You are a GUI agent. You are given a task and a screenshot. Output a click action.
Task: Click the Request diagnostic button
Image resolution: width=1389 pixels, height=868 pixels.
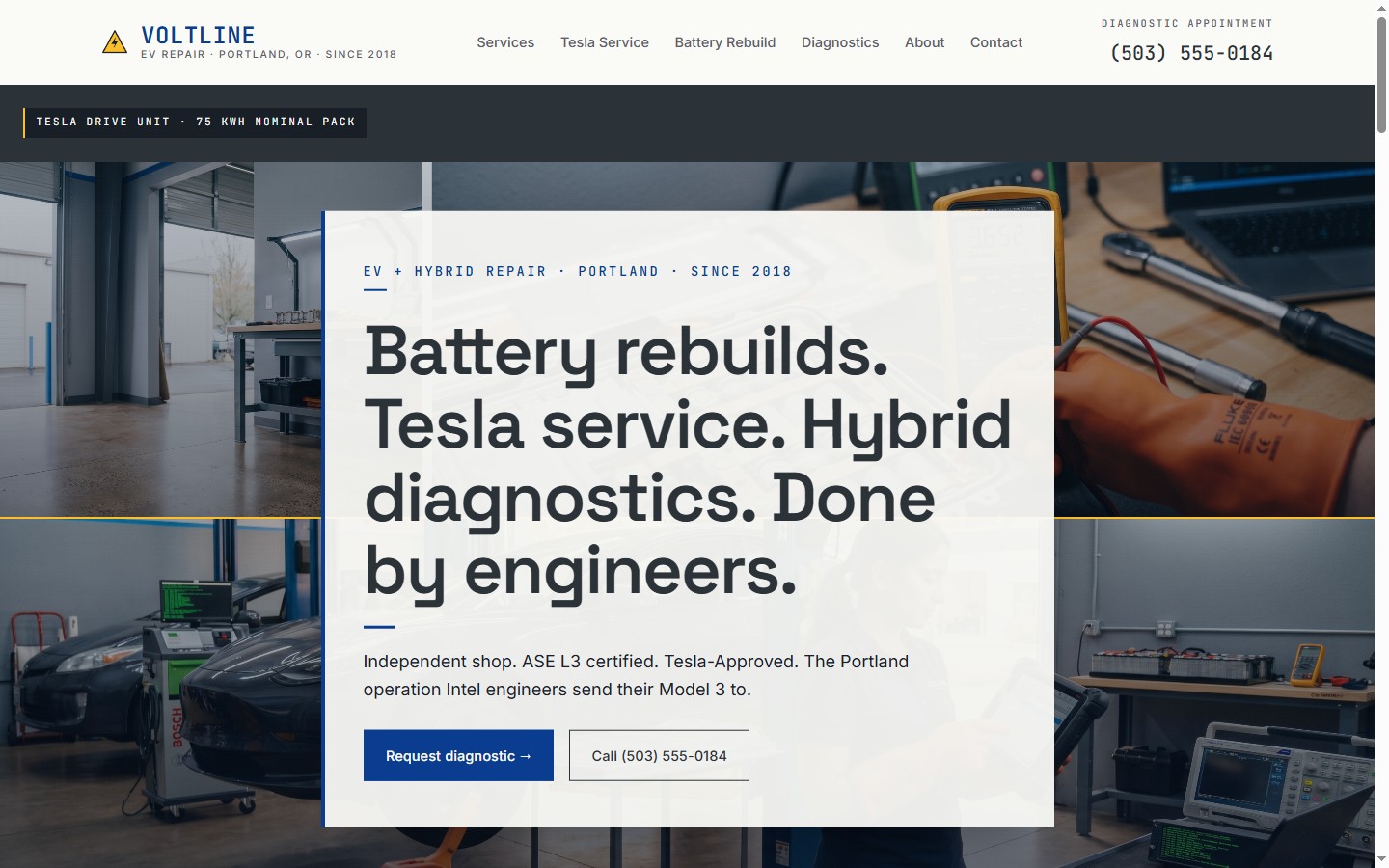[x=458, y=755]
